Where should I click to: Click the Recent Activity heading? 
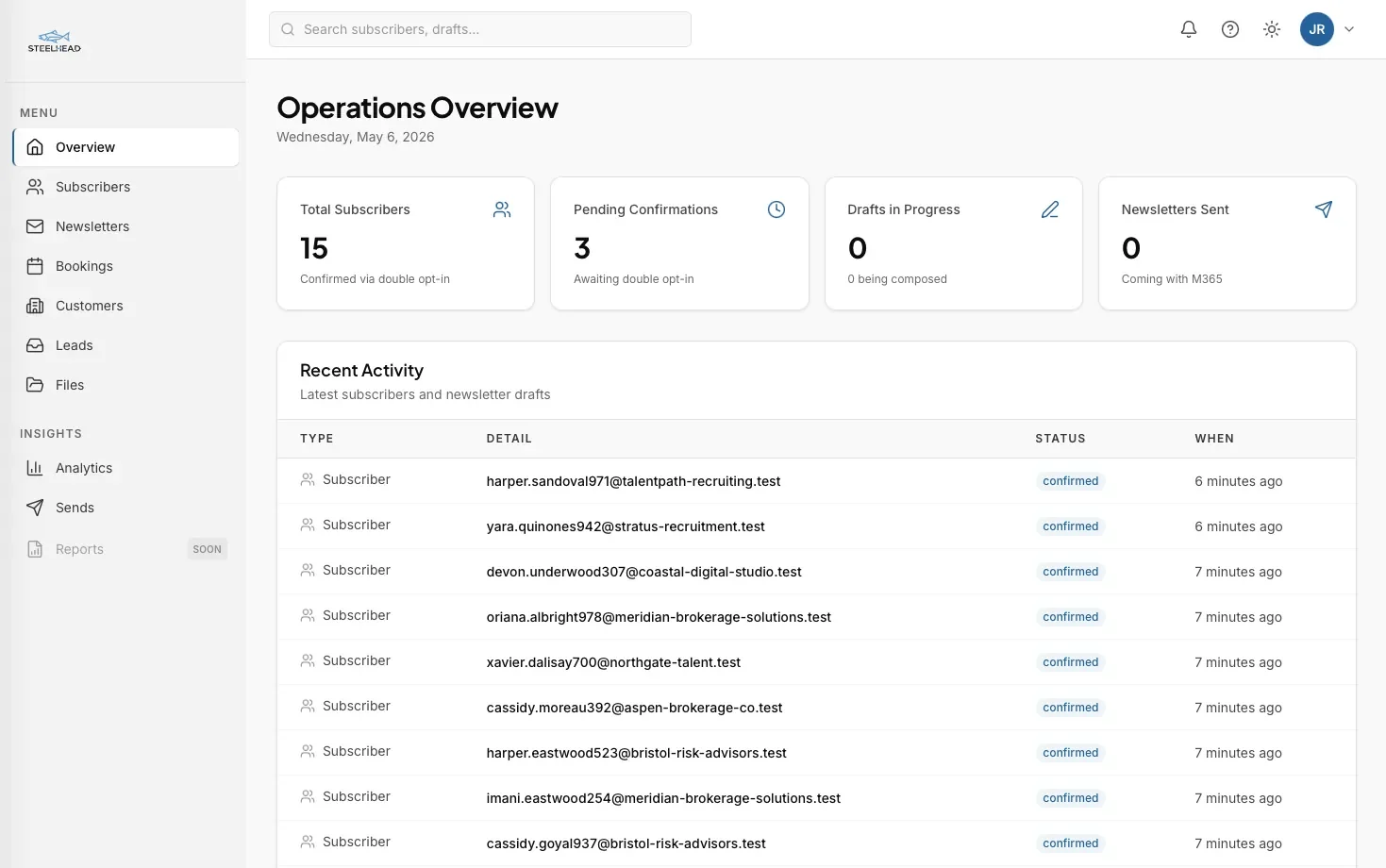[361, 371]
